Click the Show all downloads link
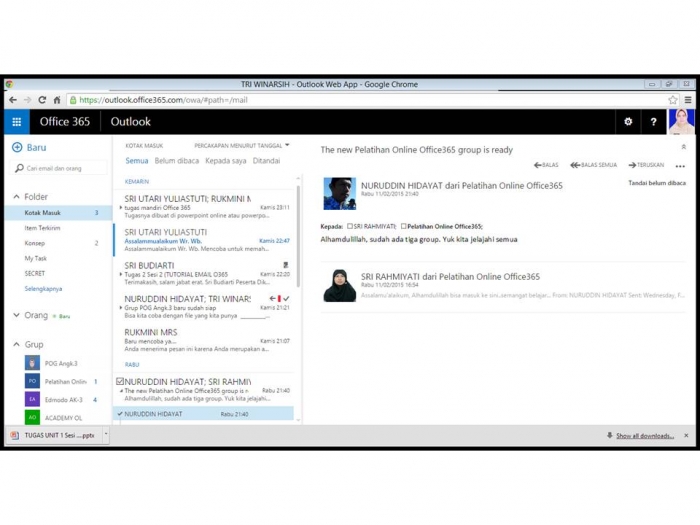Screen dimensions: 700x525 click(x=645, y=436)
